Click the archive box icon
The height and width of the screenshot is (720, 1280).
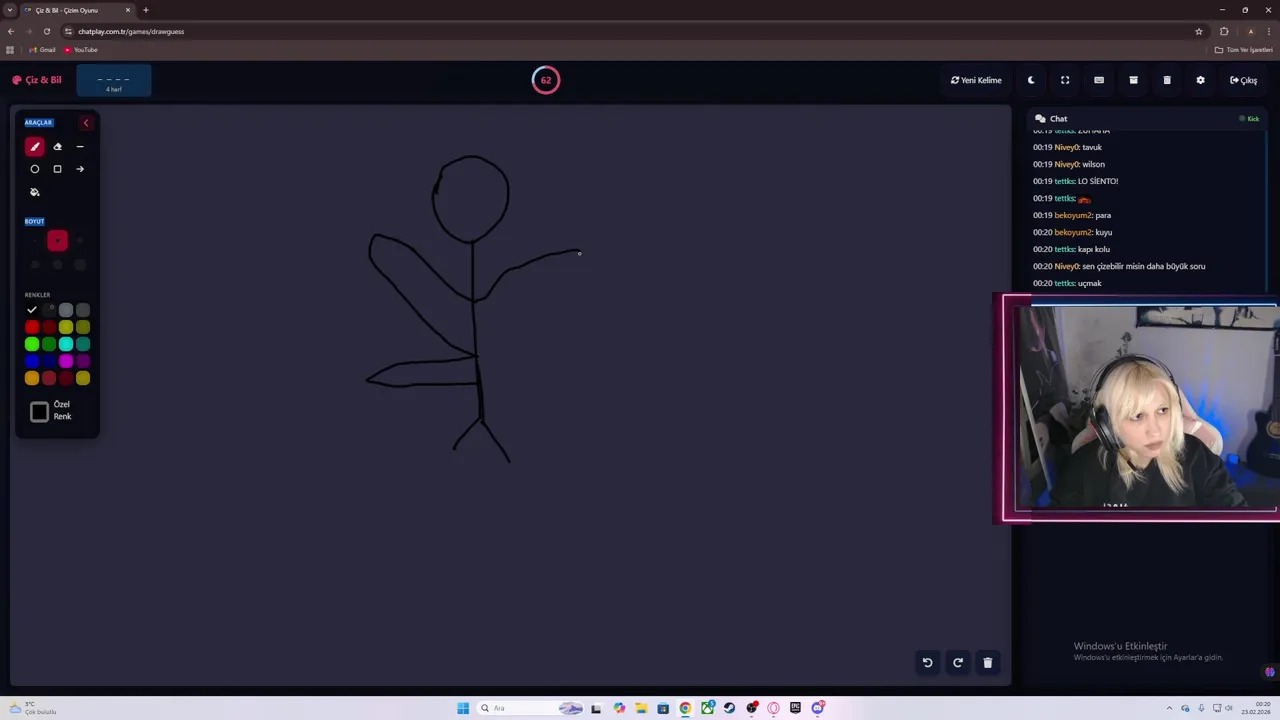[1133, 80]
